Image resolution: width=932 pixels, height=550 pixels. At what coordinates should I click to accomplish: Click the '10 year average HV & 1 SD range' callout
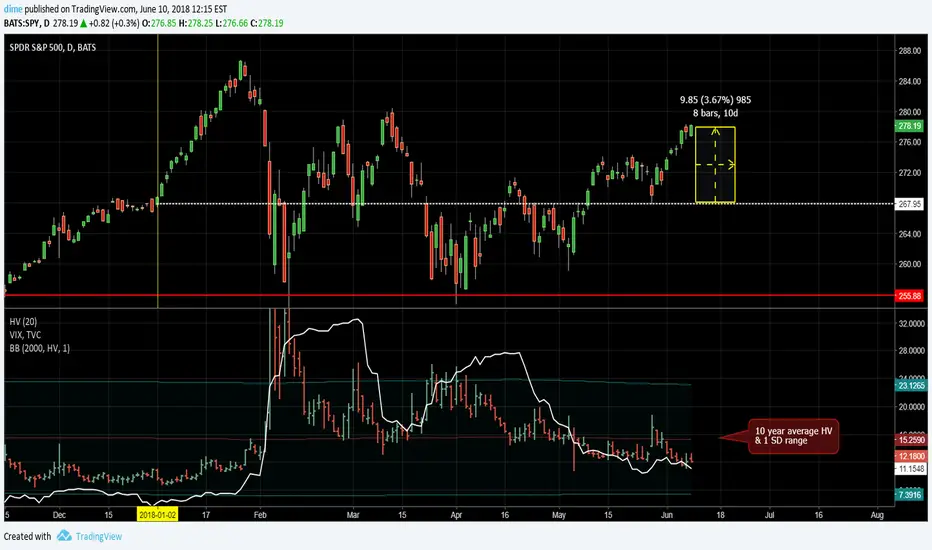tap(793, 436)
